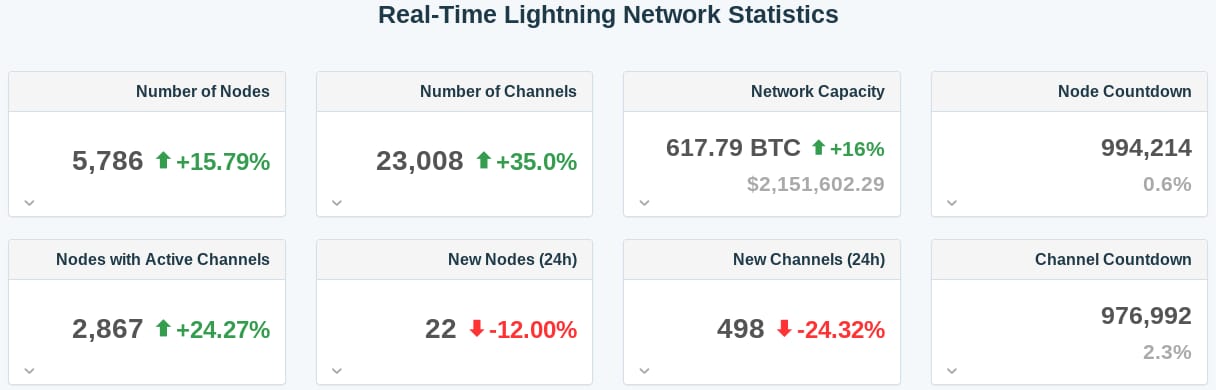Expand the New Nodes (24h) card chevron
Image resolution: width=1216 pixels, height=390 pixels.
click(337, 371)
